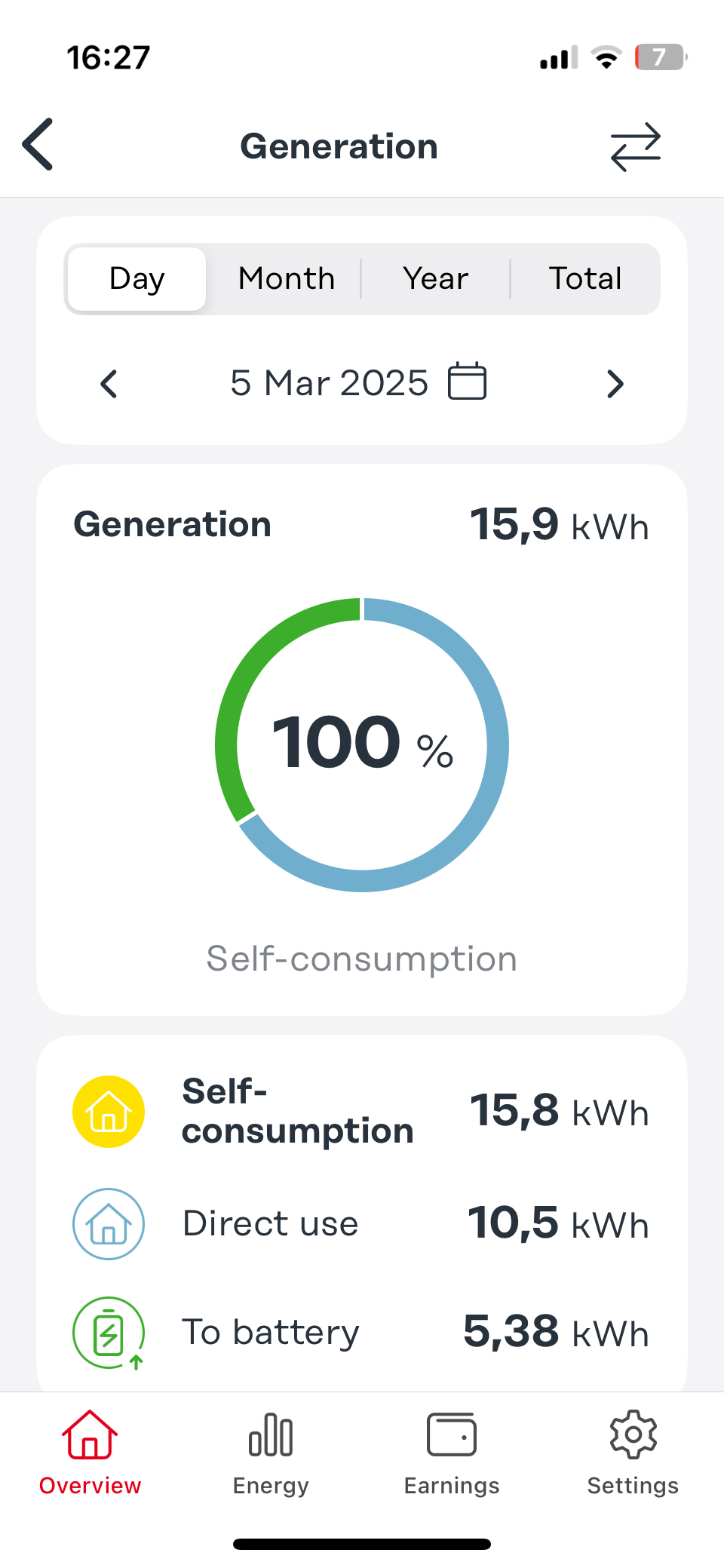Image resolution: width=724 pixels, height=1568 pixels.
Task: Switch to the Year period segment
Action: (436, 279)
